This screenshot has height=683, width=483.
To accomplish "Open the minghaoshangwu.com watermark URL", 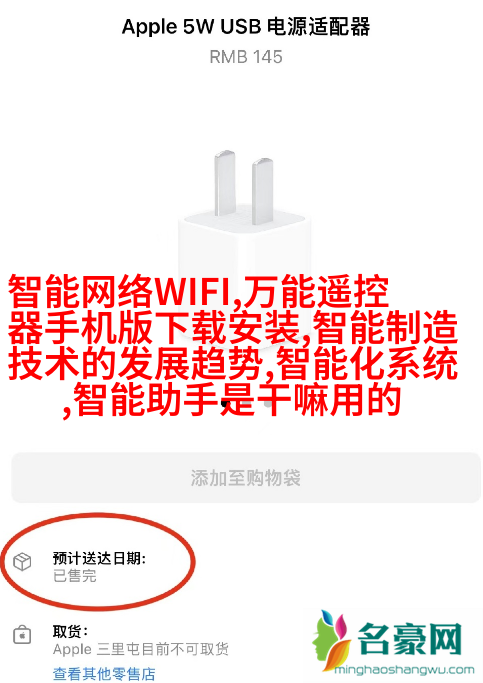I will pyautogui.click(x=404, y=669).
